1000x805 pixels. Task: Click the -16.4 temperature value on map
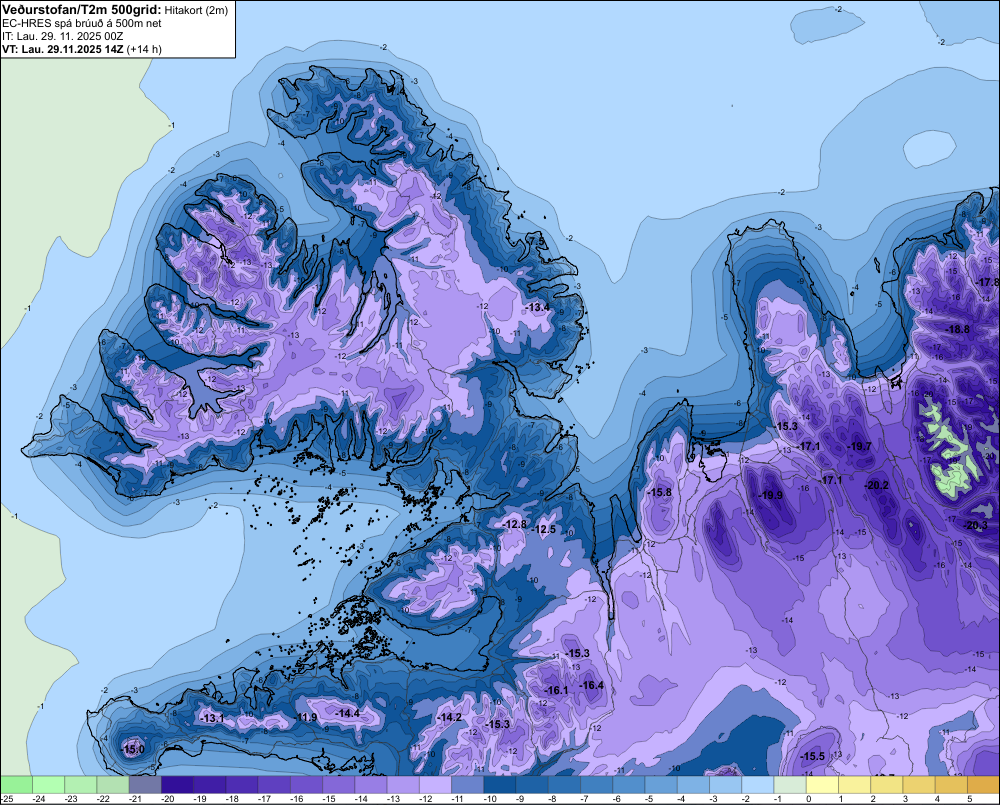pyautogui.click(x=592, y=685)
